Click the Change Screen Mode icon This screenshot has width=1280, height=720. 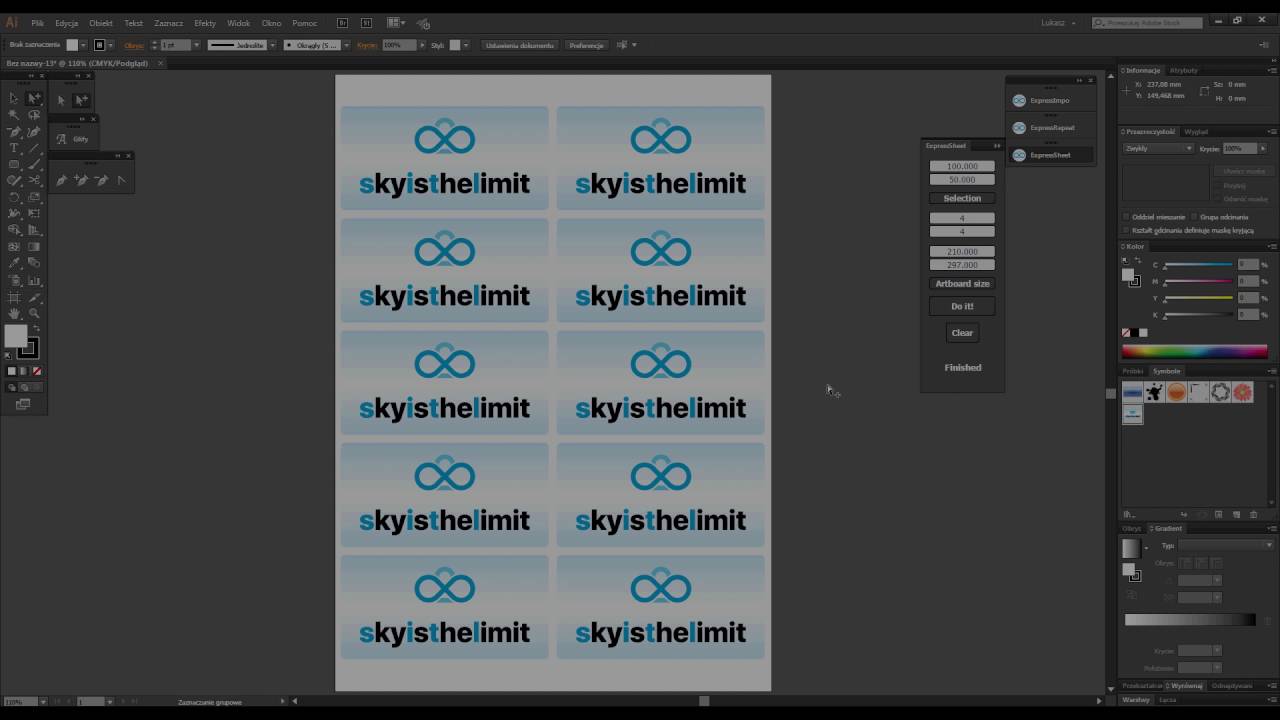[23, 404]
